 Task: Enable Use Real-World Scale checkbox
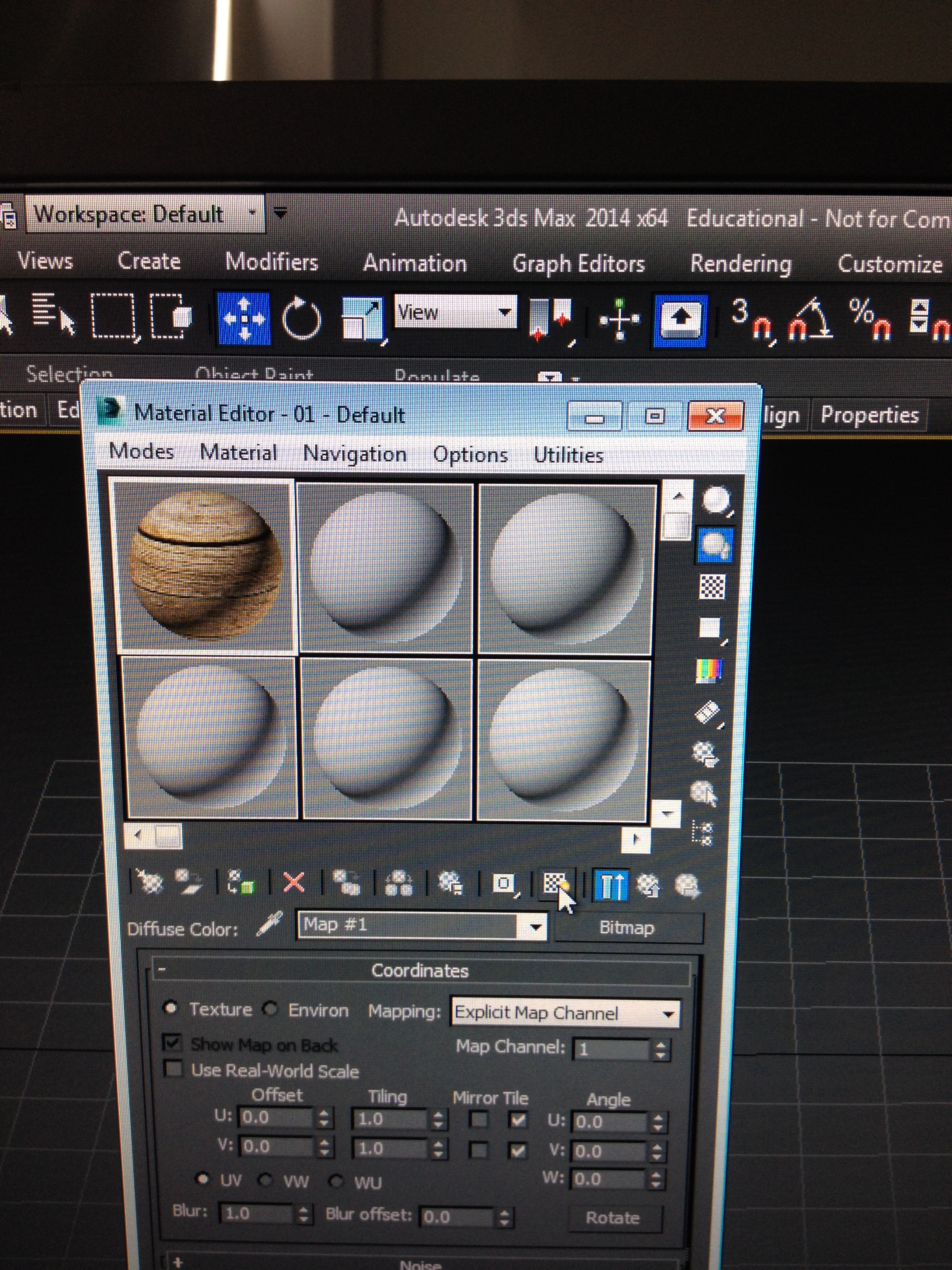pyautogui.click(x=173, y=1069)
